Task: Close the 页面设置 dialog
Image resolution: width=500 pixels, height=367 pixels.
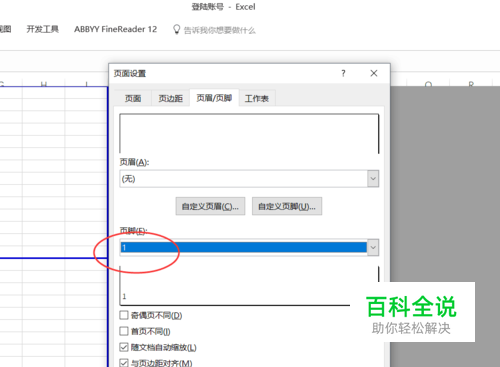Action: pos(374,73)
